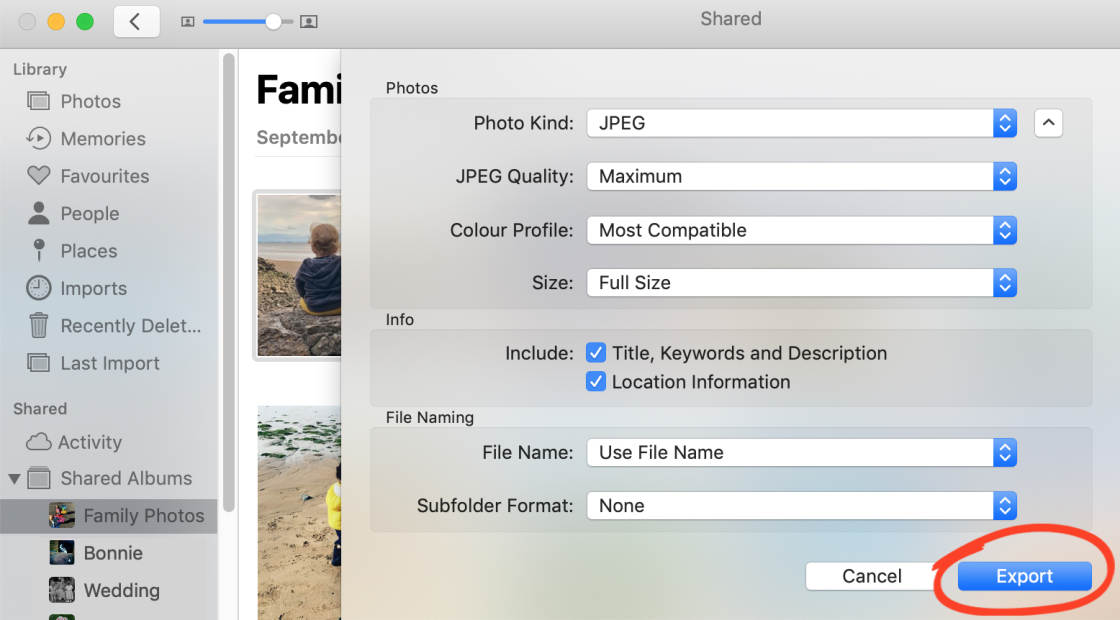This screenshot has height=620, width=1120.
Task: Click the Family Photos album name
Action: pos(144,515)
